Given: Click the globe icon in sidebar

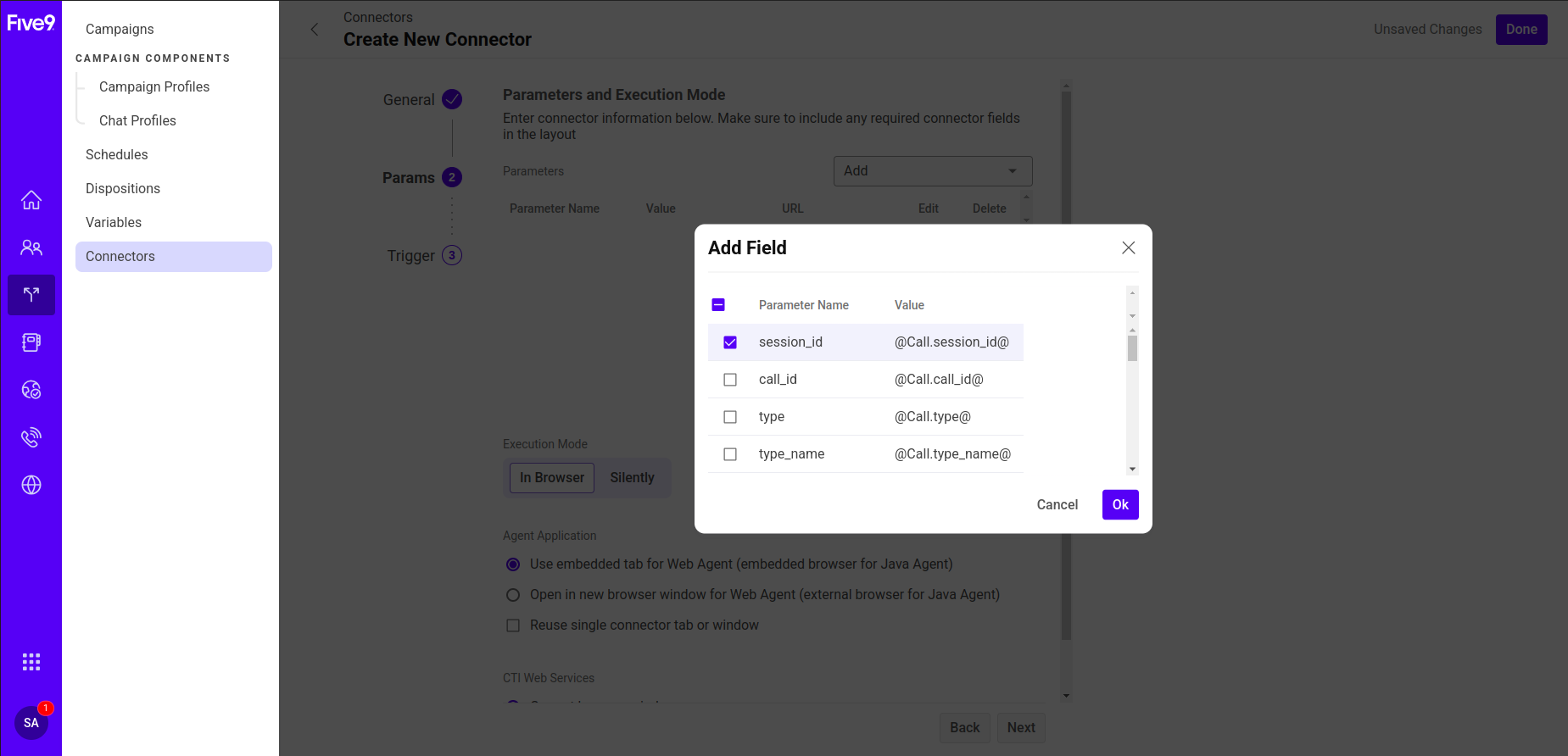Looking at the screenshot, I should coord(31,485).
